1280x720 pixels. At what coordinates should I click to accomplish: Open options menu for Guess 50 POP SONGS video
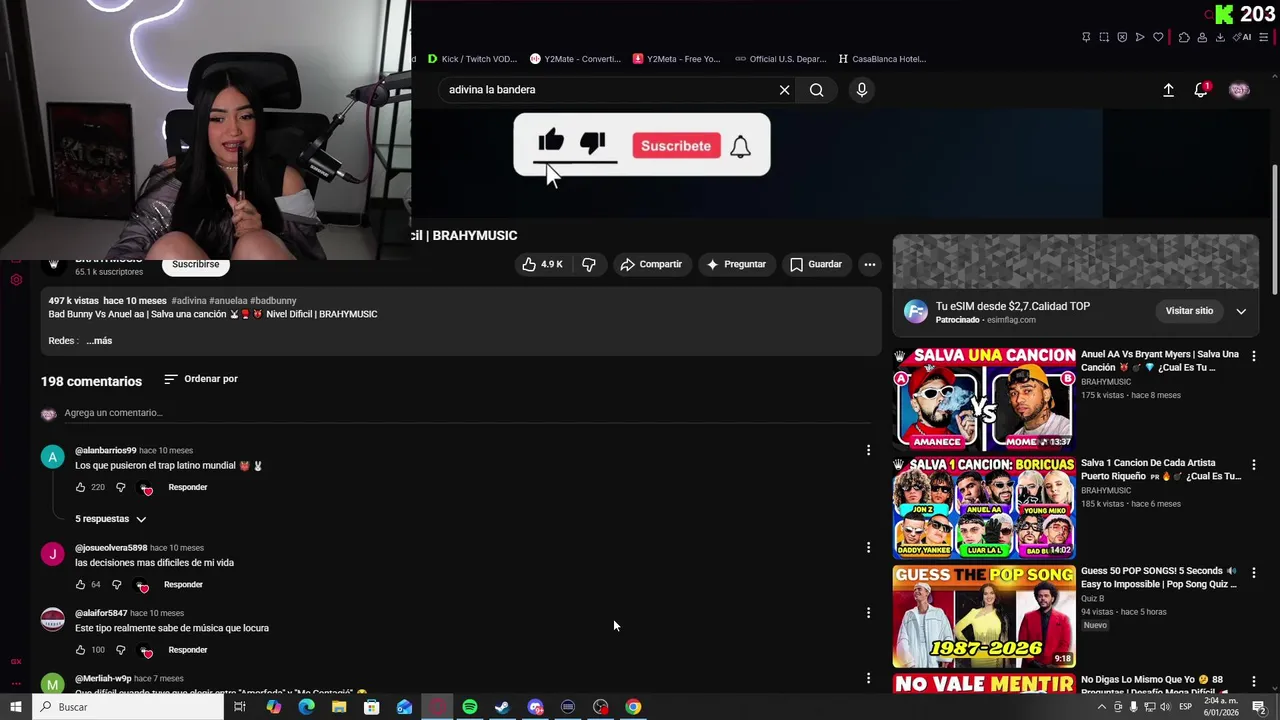pyautogui.click(x=1254, y=573)
